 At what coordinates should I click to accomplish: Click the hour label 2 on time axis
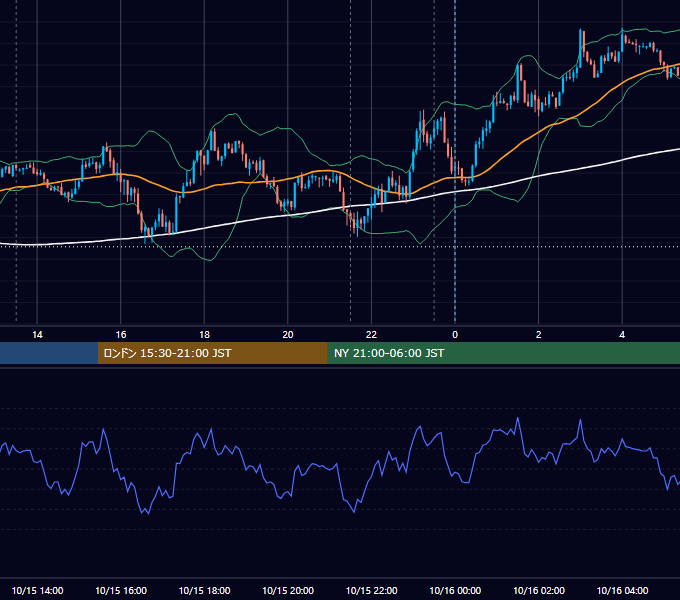(x=539, y=335)
